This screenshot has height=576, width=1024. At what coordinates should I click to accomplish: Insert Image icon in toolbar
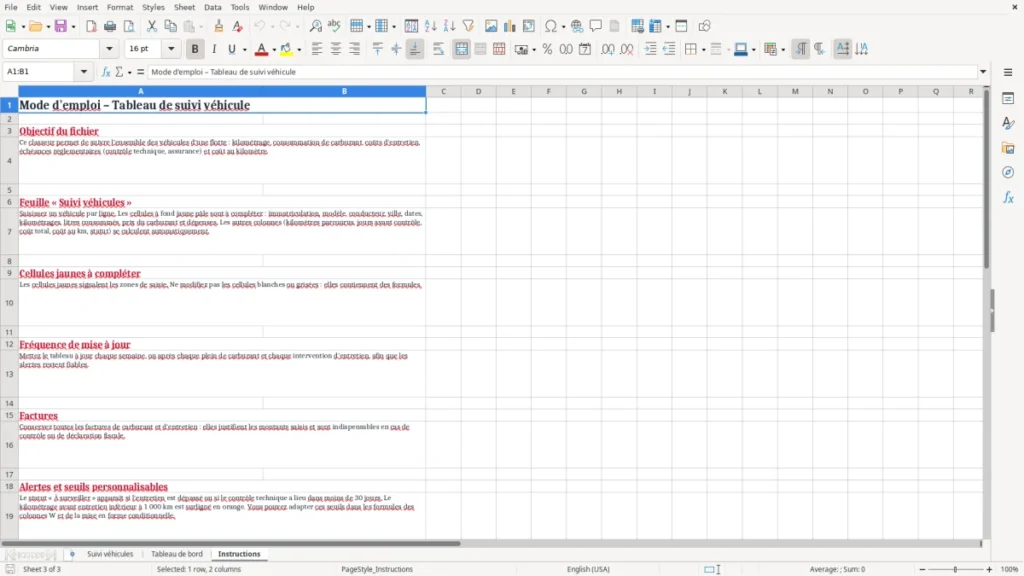click(x=491, y=26)
